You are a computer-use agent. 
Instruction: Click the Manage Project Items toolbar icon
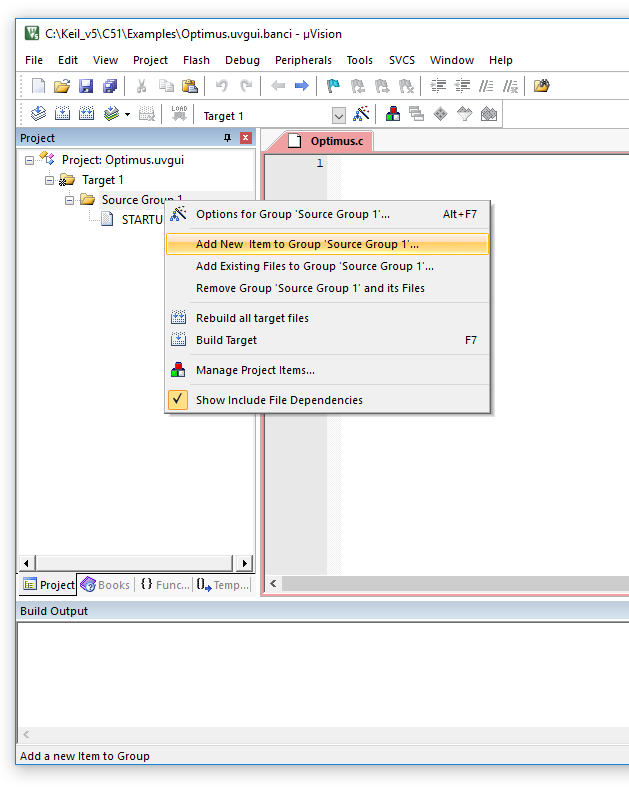pos(393,114)
